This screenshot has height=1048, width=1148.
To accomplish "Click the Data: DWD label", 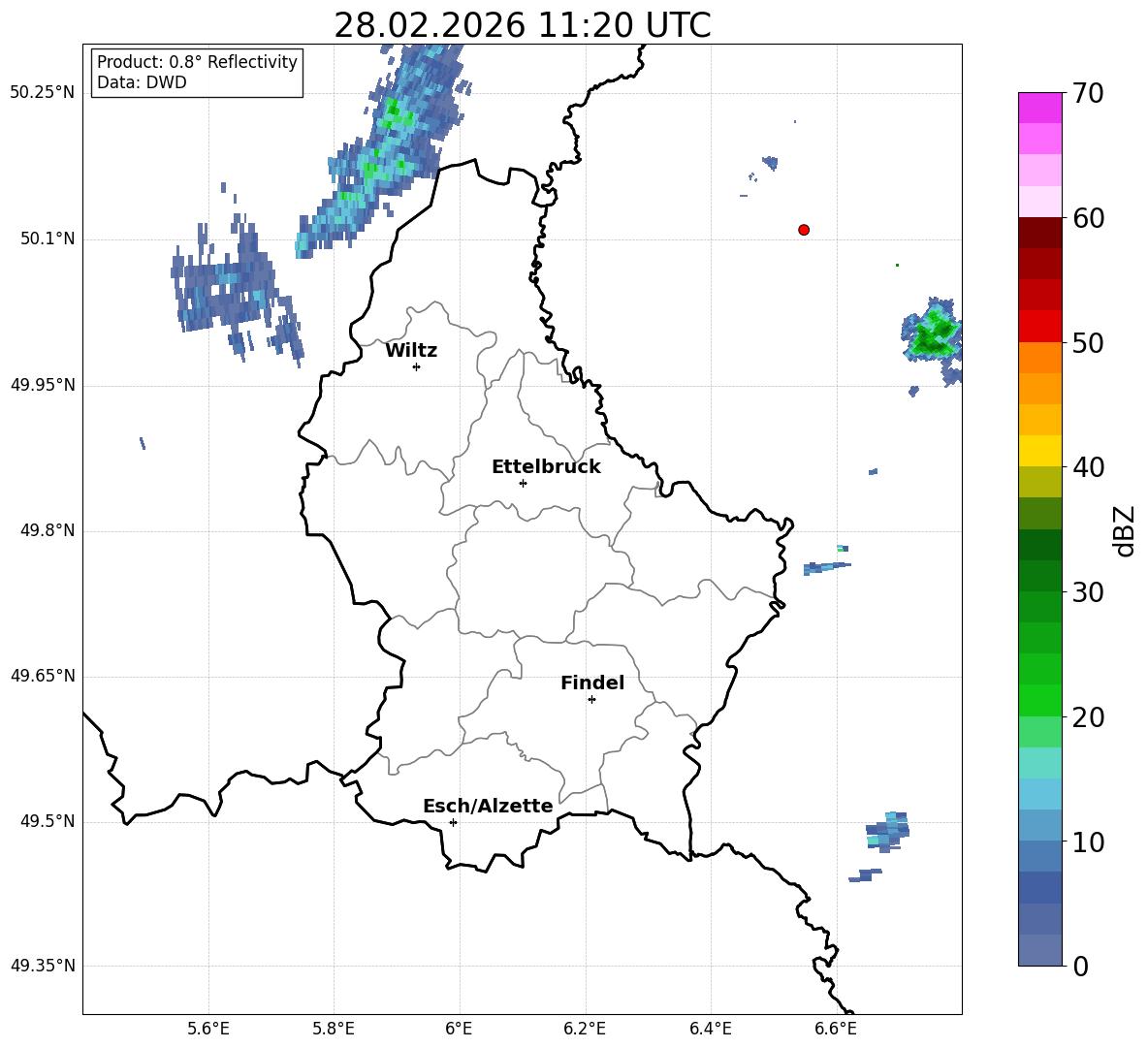I will [x=142, y=82].
